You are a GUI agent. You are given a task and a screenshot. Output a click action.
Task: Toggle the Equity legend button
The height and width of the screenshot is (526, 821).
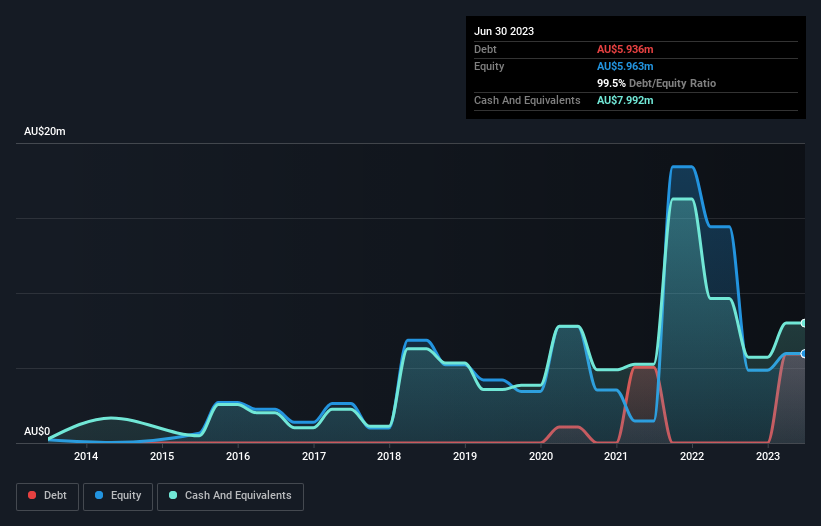coord(118,496)
